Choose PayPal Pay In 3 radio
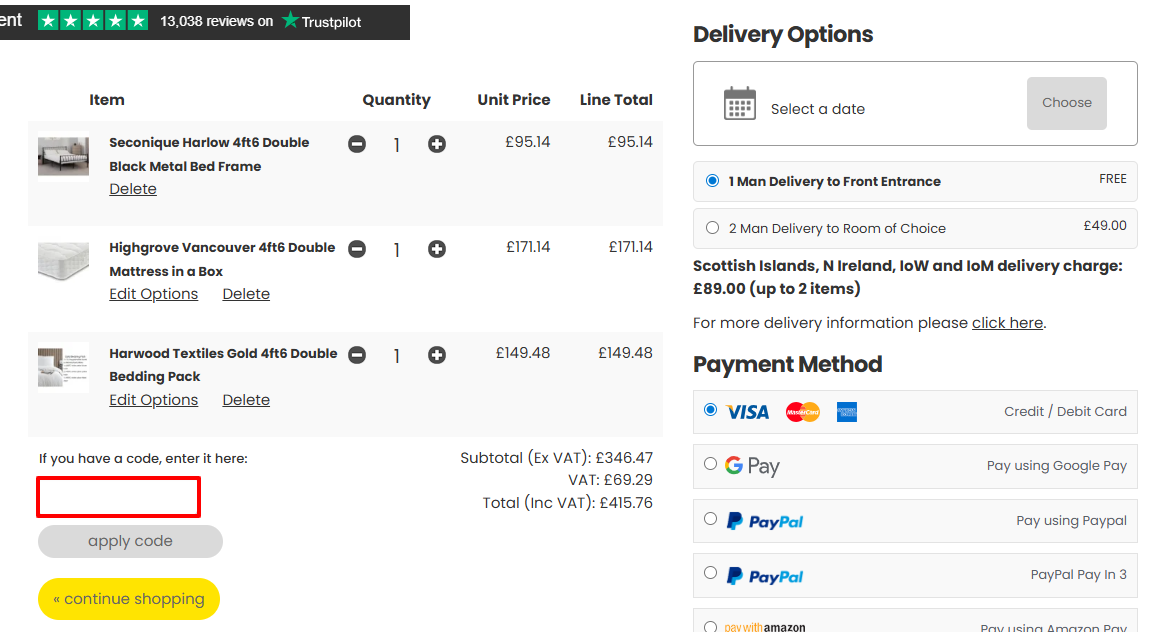 [x=710, y=572]
